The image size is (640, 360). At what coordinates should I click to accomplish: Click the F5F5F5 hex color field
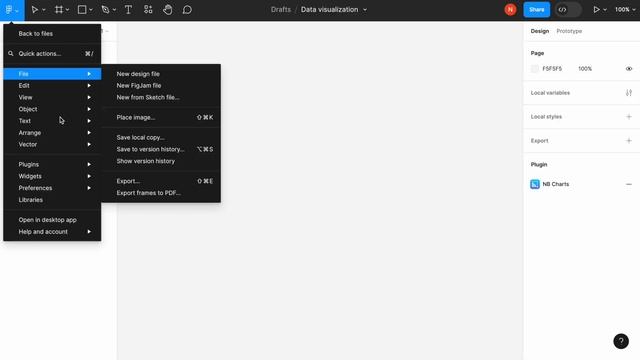tap(552, 69)
